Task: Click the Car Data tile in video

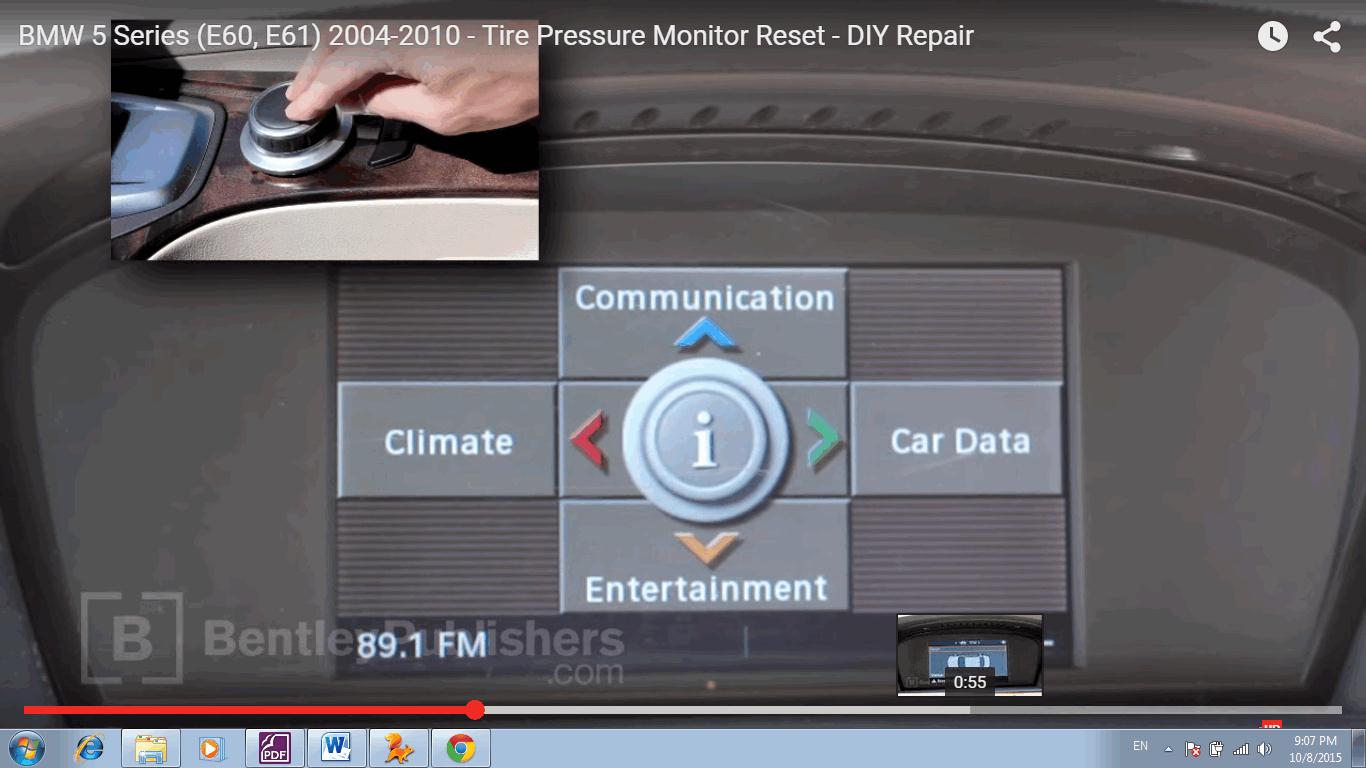Action: coord(959,441)
